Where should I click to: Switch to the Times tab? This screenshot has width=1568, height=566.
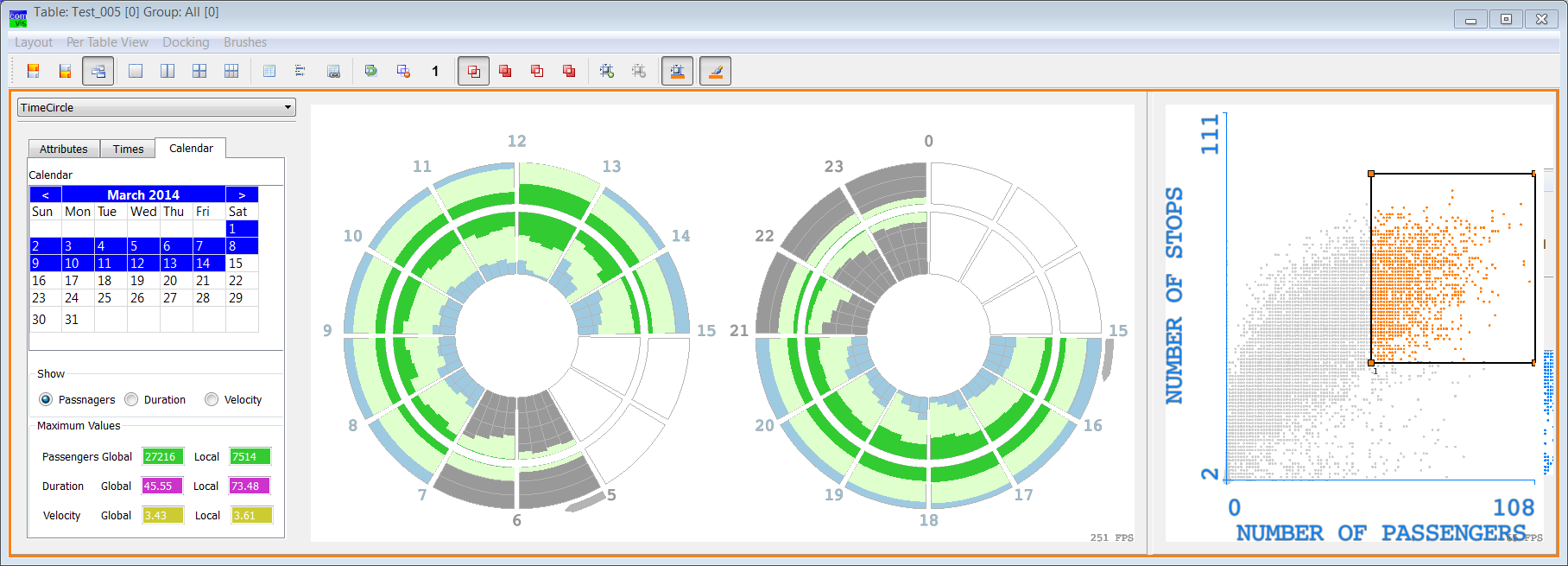128,149
